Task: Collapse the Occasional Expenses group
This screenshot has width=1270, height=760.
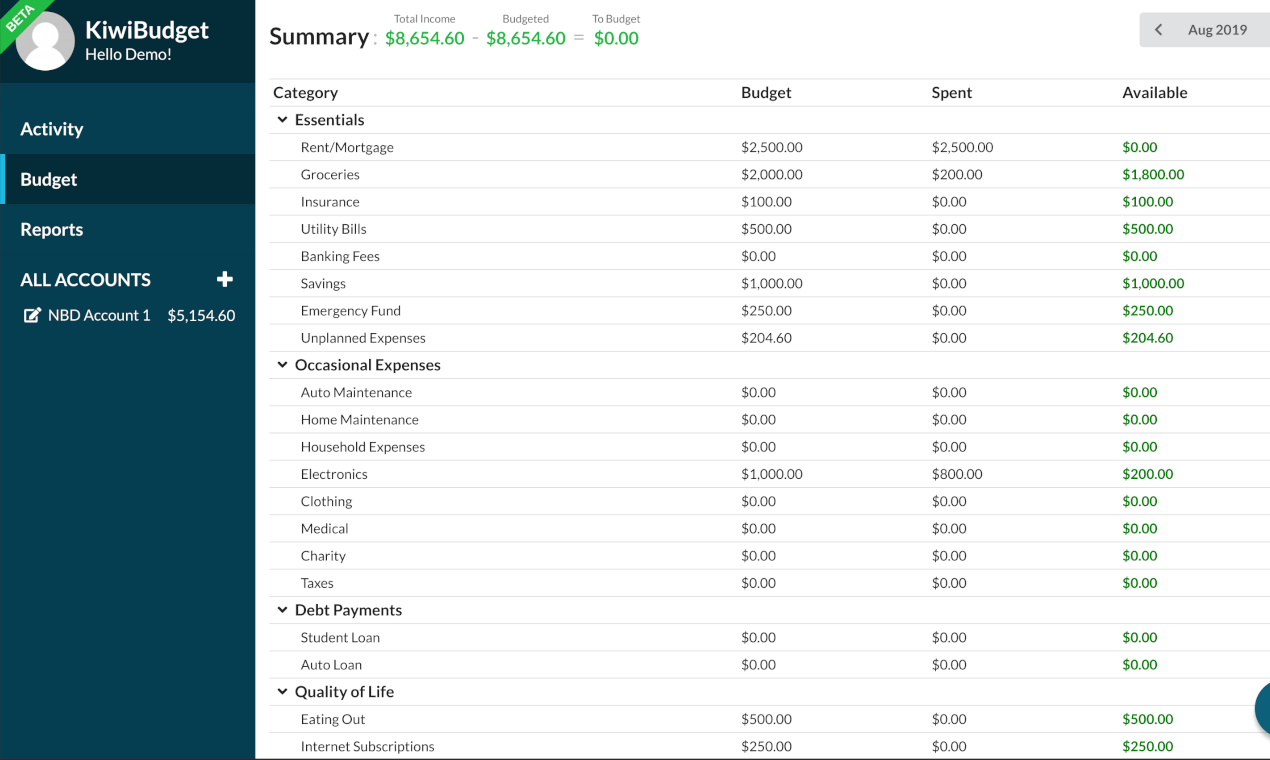Action: pyautogui.click(x=282, y=364)
